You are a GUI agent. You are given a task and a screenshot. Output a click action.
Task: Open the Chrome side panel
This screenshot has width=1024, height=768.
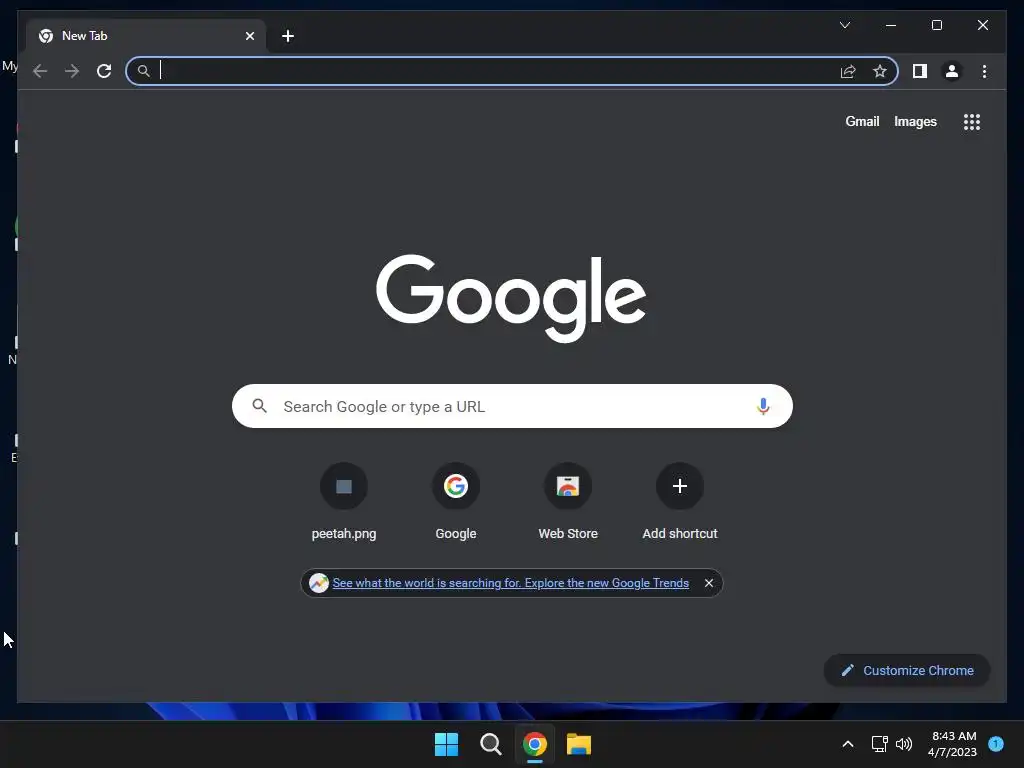point(920,71)
